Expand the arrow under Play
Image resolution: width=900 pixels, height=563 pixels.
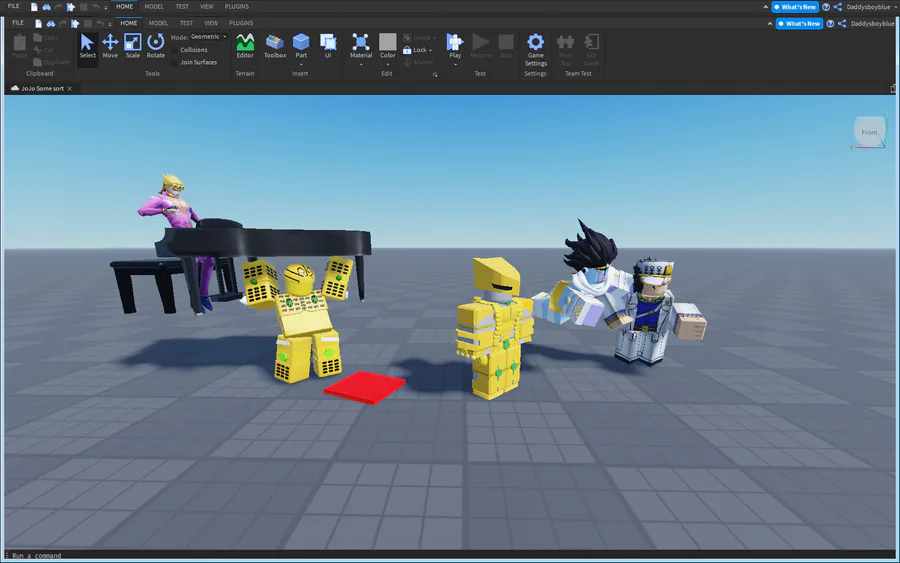[x=455, y=64]
